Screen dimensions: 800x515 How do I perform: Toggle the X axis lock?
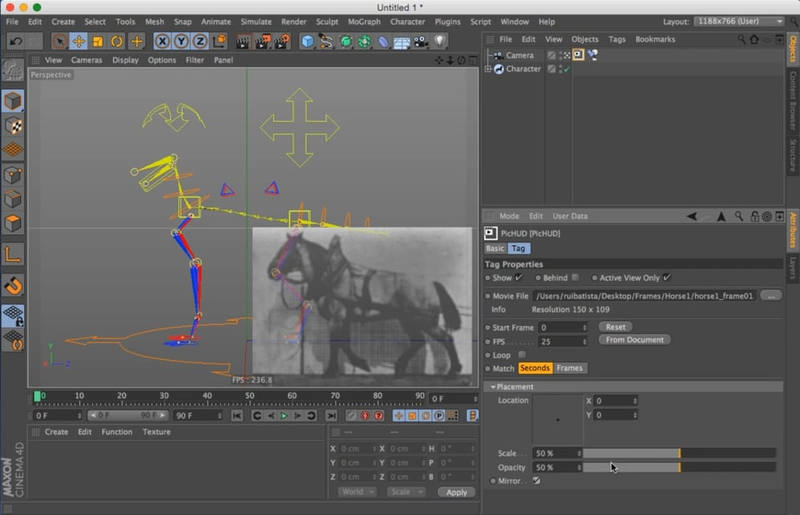(x=162, y=41)
